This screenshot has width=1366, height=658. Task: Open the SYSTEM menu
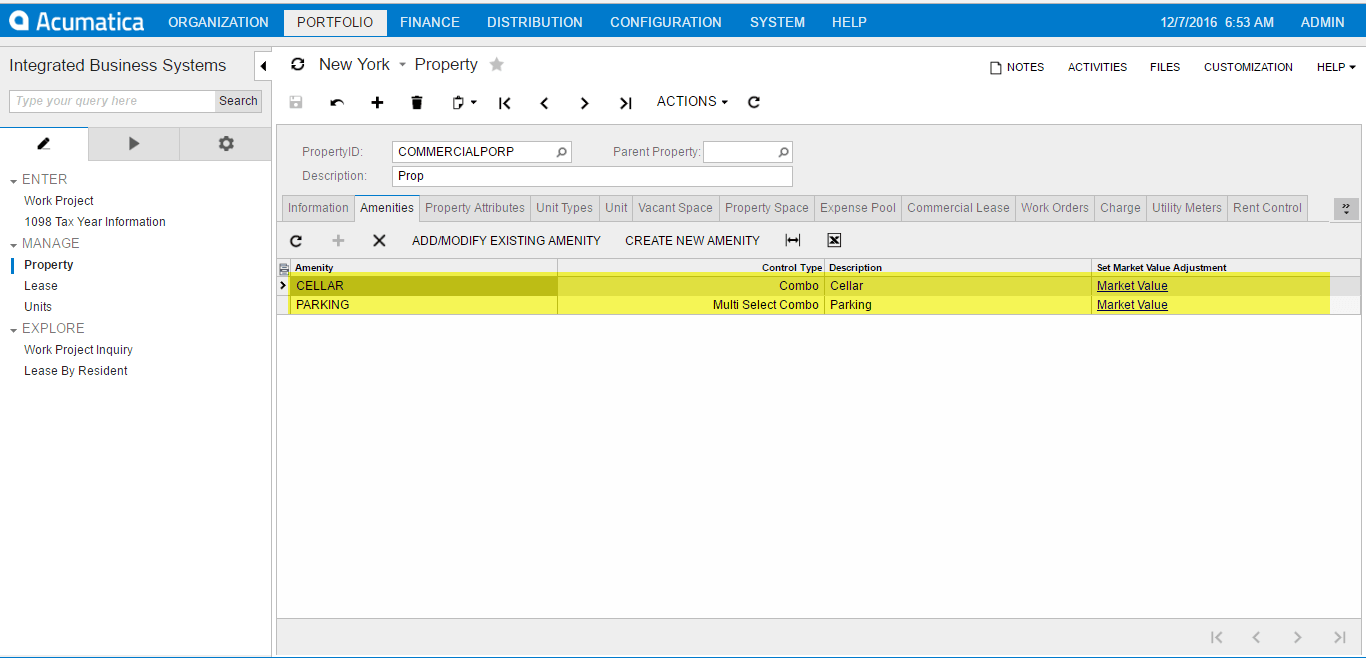(x=777, y=22)
